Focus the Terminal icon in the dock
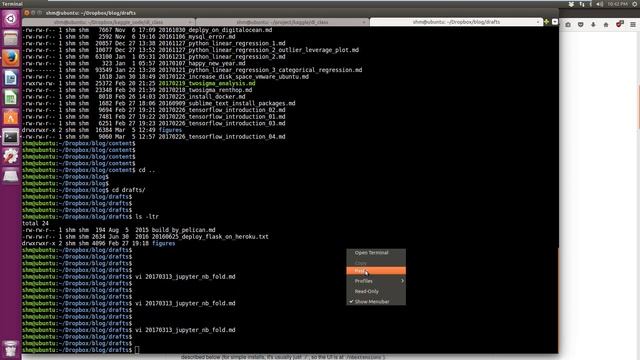 pyautogui.click(x=11, y=137)
